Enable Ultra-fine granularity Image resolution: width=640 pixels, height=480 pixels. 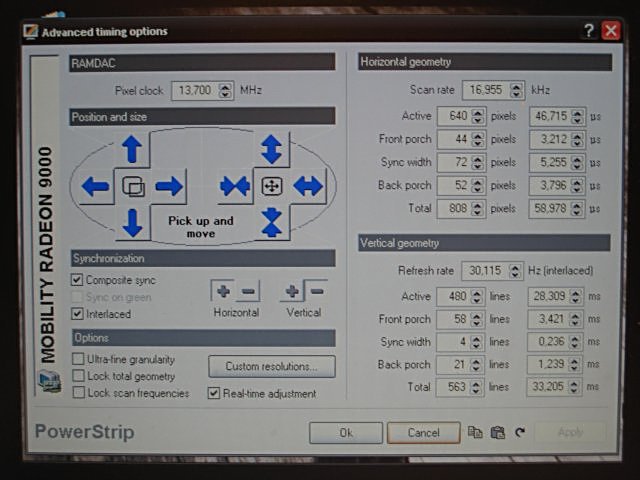(x=78, y=359)
